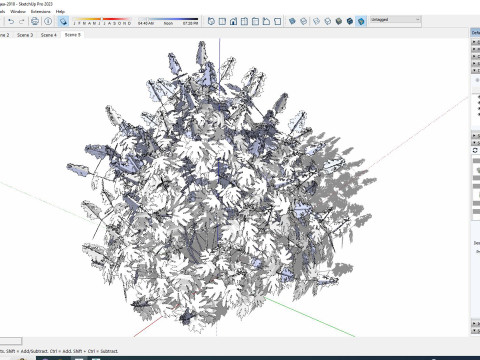Switch to Scene 3 tab
Screen dimensions: 480x360
pos(25,35)
